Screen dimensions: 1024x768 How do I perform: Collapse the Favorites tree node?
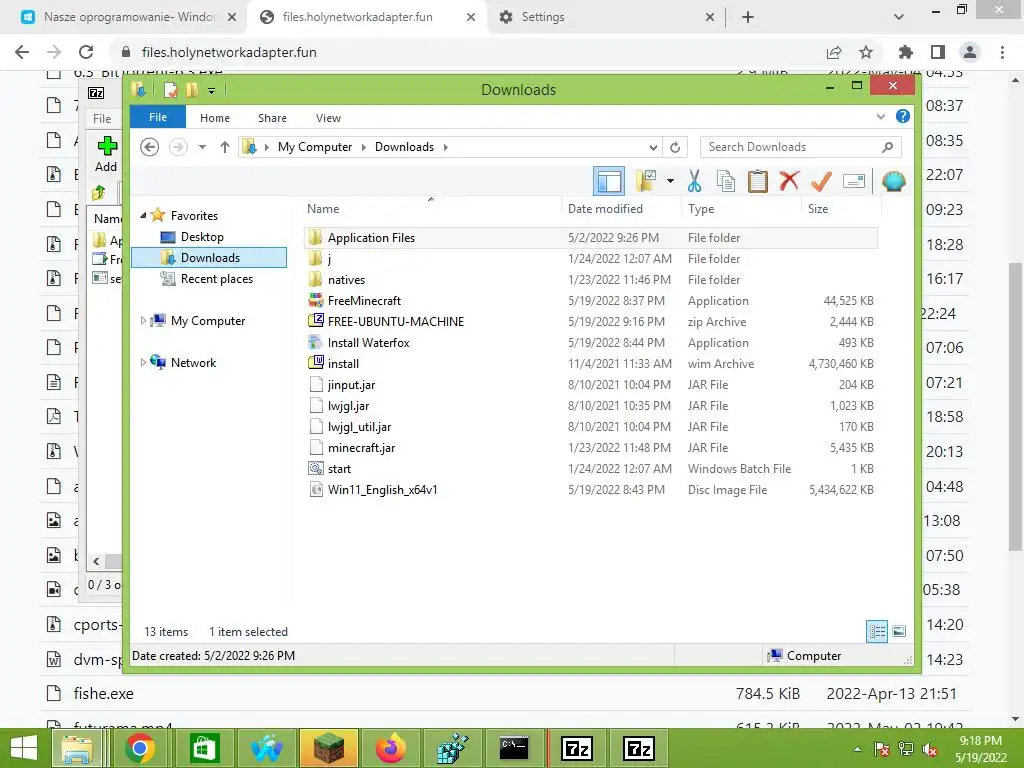pyautogui.click(x=144, y=216)
